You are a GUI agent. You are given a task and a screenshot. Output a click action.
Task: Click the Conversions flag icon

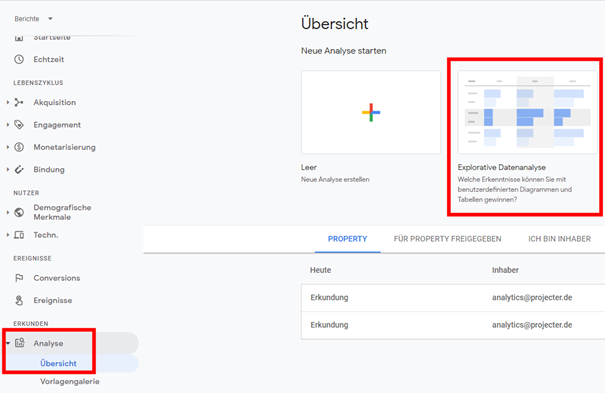coord(19,278)
